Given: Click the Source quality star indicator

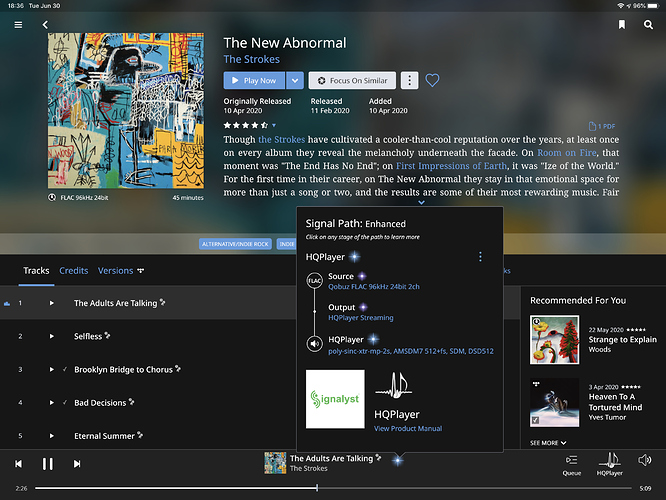Looking at the screenshot, I should (362, 276).
